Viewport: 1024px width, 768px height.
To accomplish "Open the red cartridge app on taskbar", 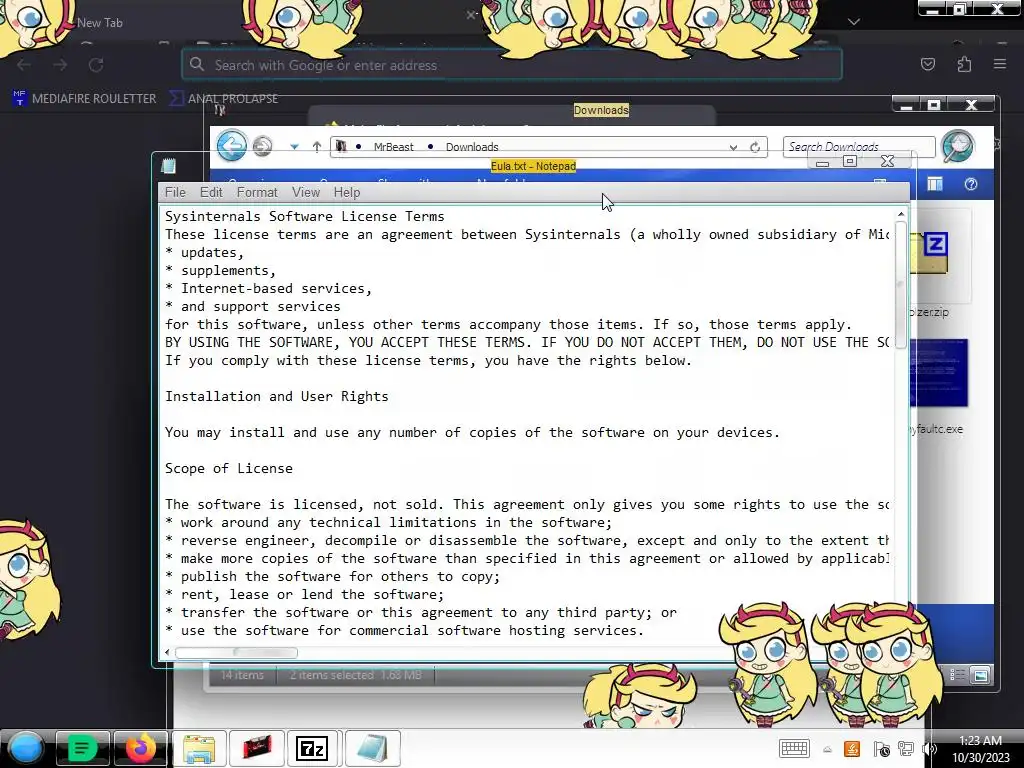I will 257,748.
